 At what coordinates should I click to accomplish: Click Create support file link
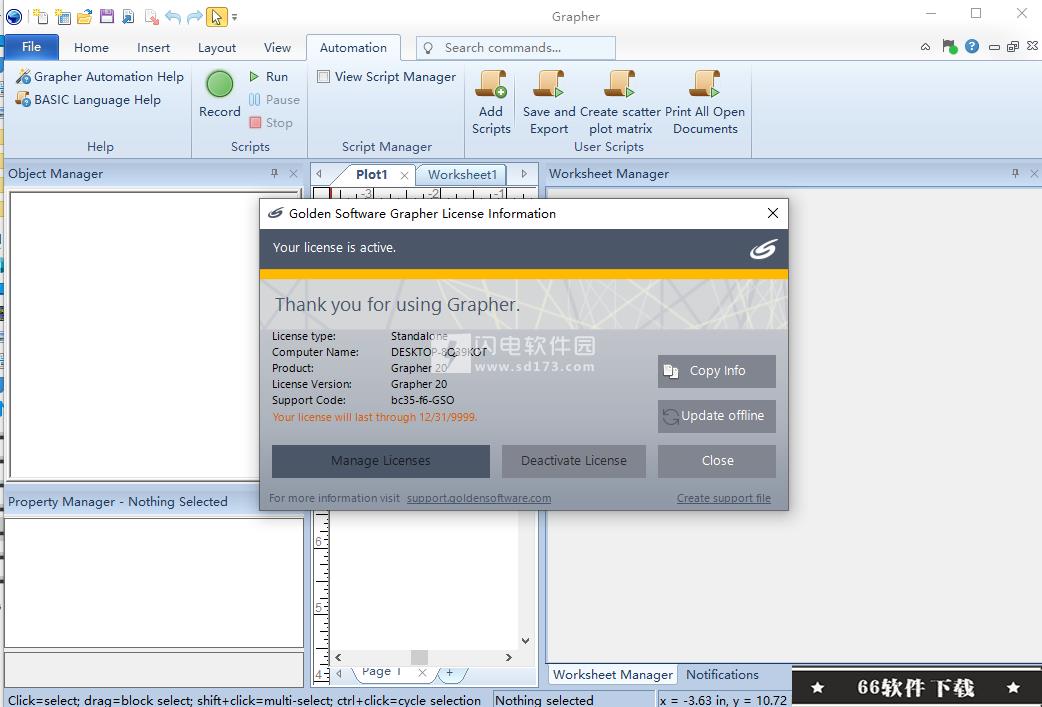pyautogui.click(x=724, y=498)
